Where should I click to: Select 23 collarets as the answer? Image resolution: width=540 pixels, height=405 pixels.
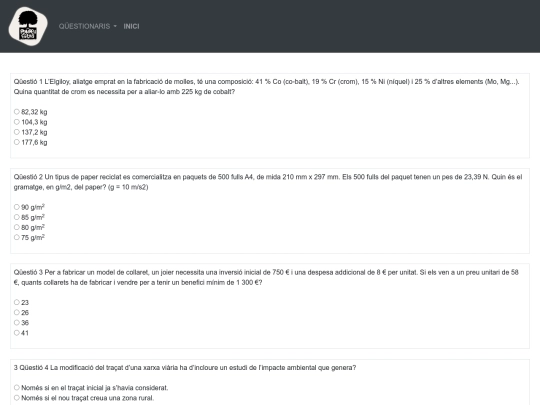tap(17, 302)
